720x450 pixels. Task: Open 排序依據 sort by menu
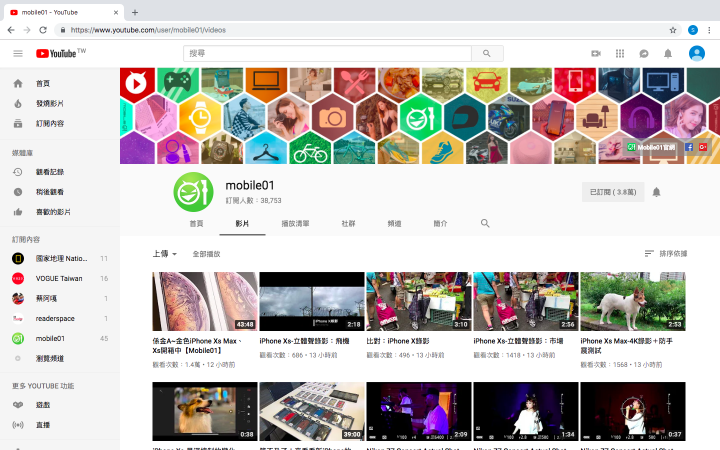pos(666,253)
